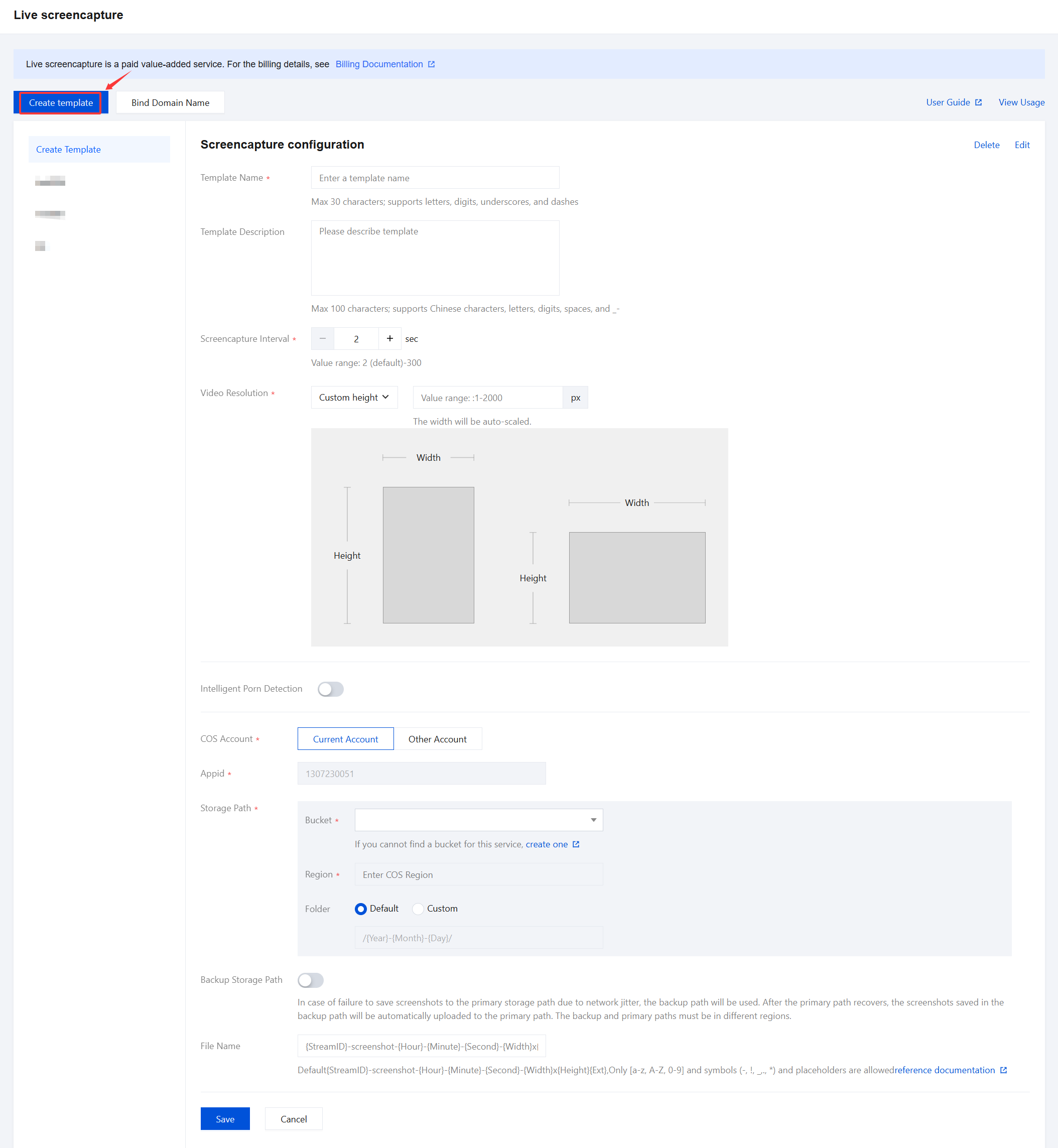Click external-link icon after reference documentation
This screenshot has height=1148, width=1058.
(1003, 1070)
